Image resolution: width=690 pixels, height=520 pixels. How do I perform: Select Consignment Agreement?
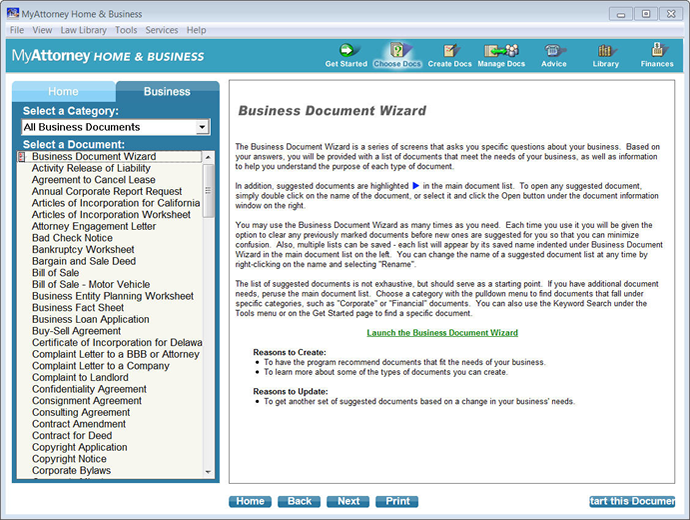click(87, 401)
